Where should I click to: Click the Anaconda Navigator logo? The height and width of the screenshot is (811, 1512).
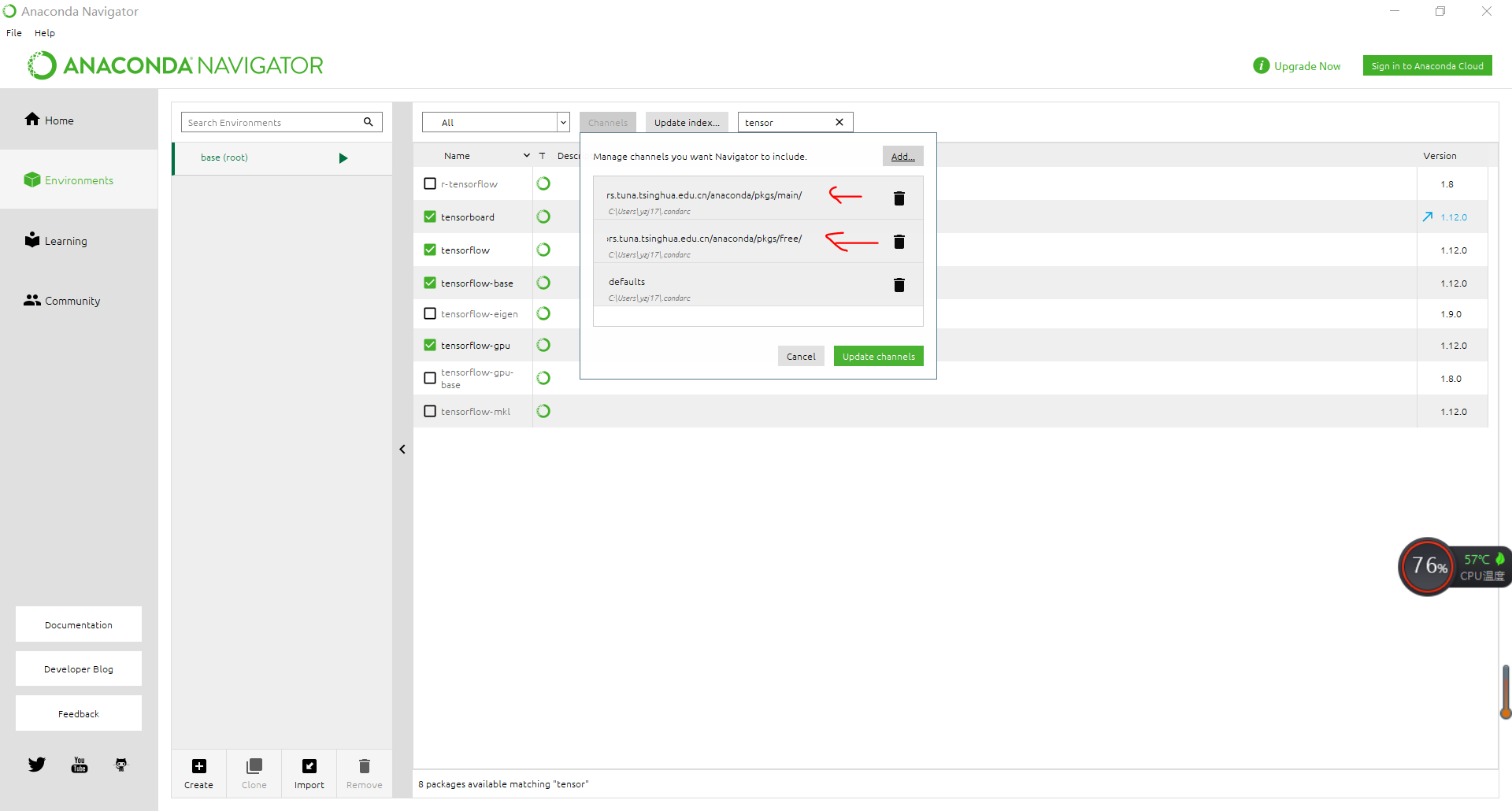tap(176, 65)
